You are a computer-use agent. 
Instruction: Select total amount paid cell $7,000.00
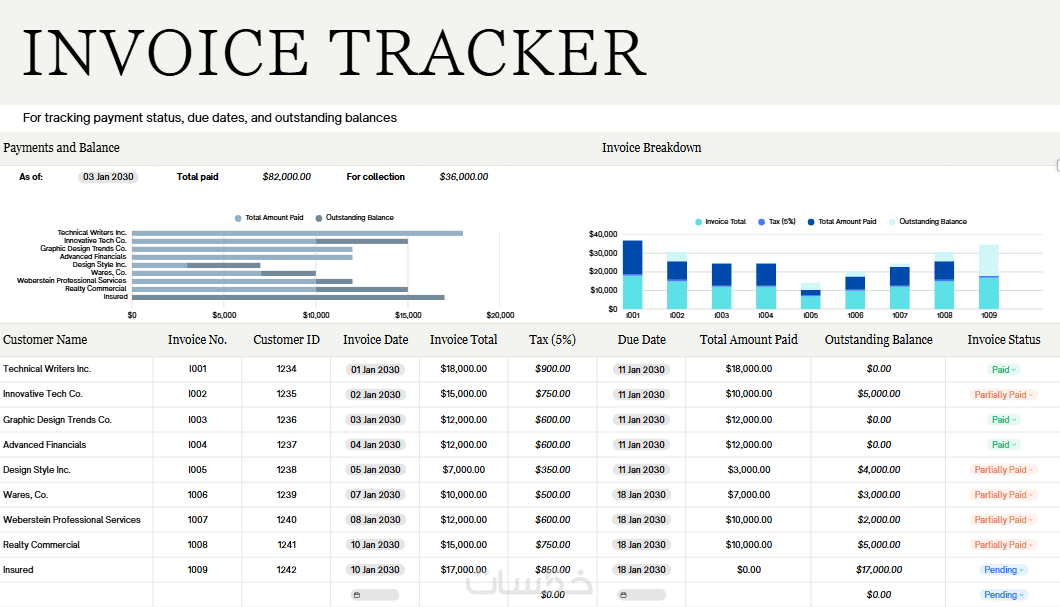pyautogui.click(x=749, y=495)
